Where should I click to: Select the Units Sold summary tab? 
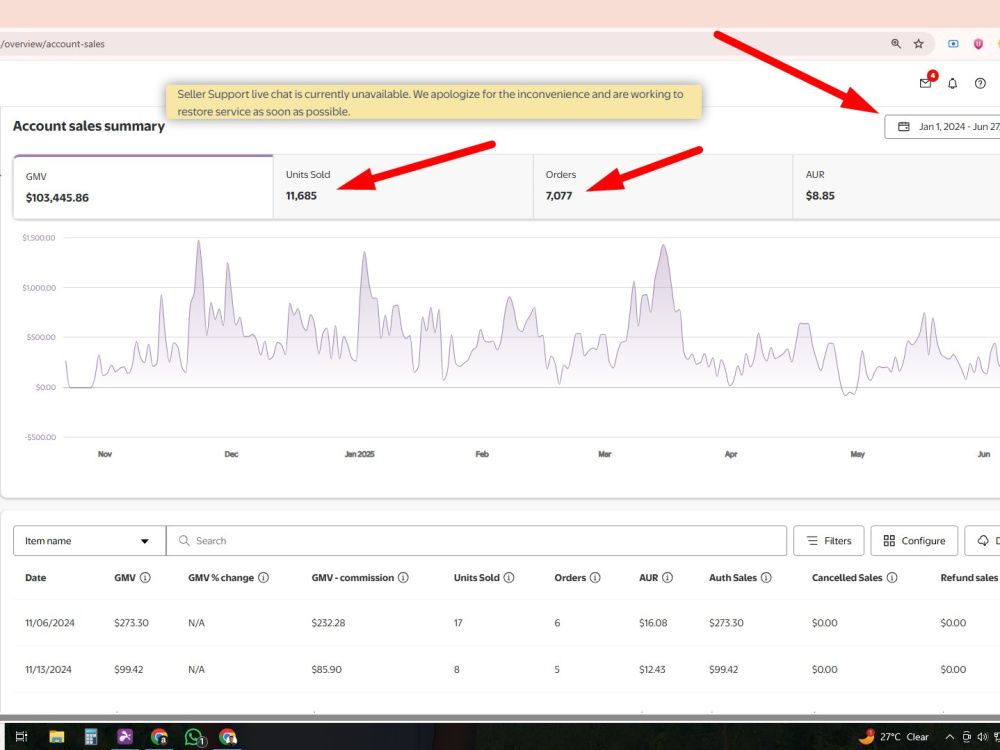click(x=403, y=187)
